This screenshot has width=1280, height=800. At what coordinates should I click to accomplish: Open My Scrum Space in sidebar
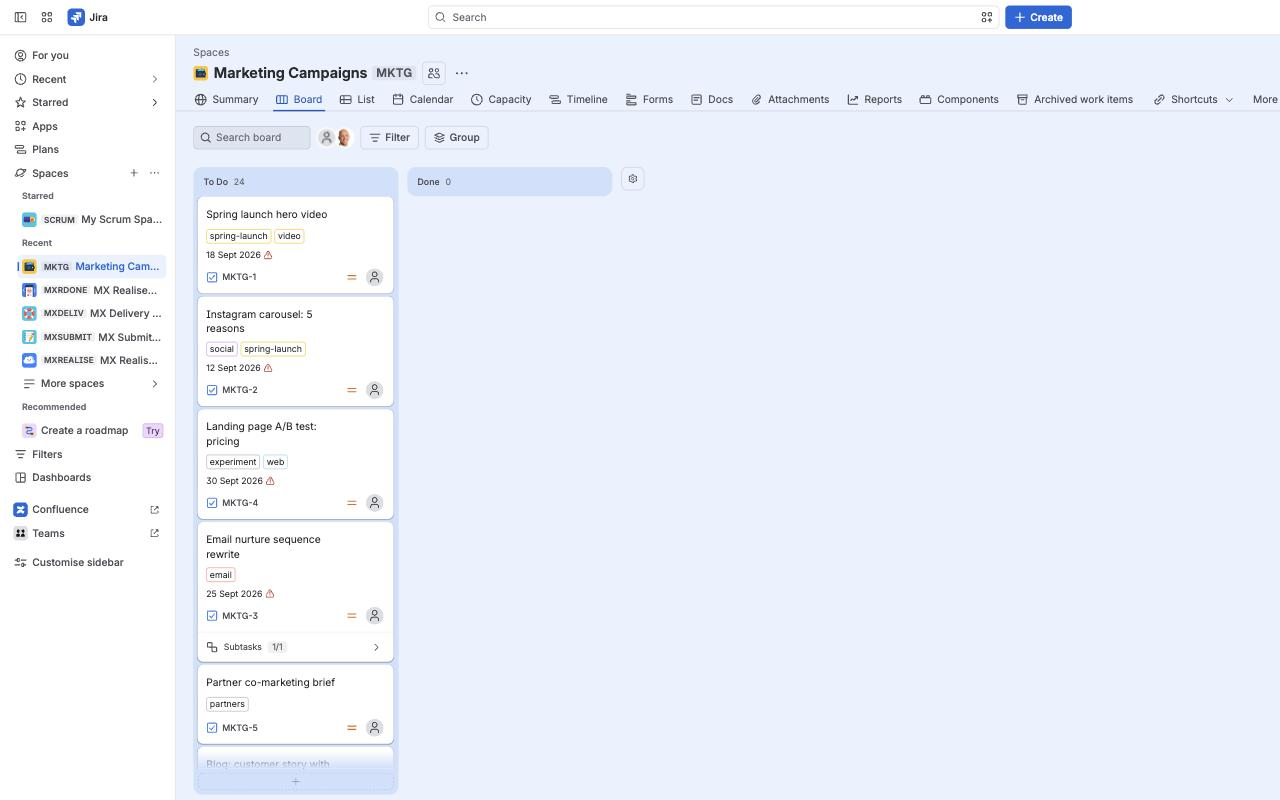(92, 219)
